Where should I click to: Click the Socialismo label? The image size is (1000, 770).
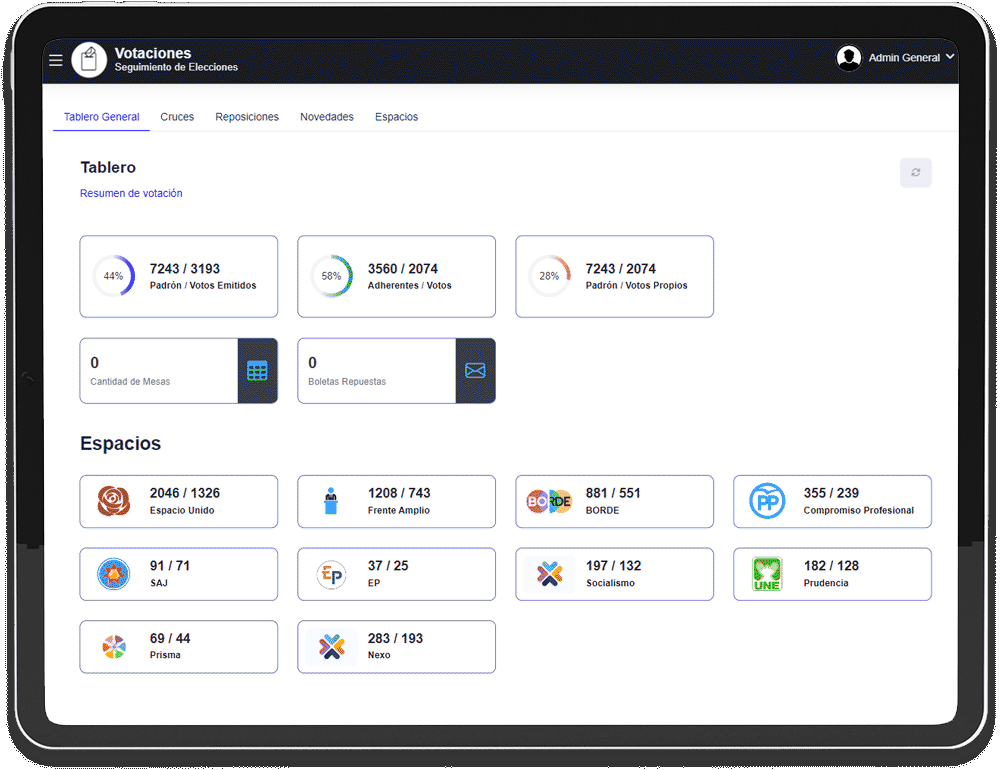point(610,583)
